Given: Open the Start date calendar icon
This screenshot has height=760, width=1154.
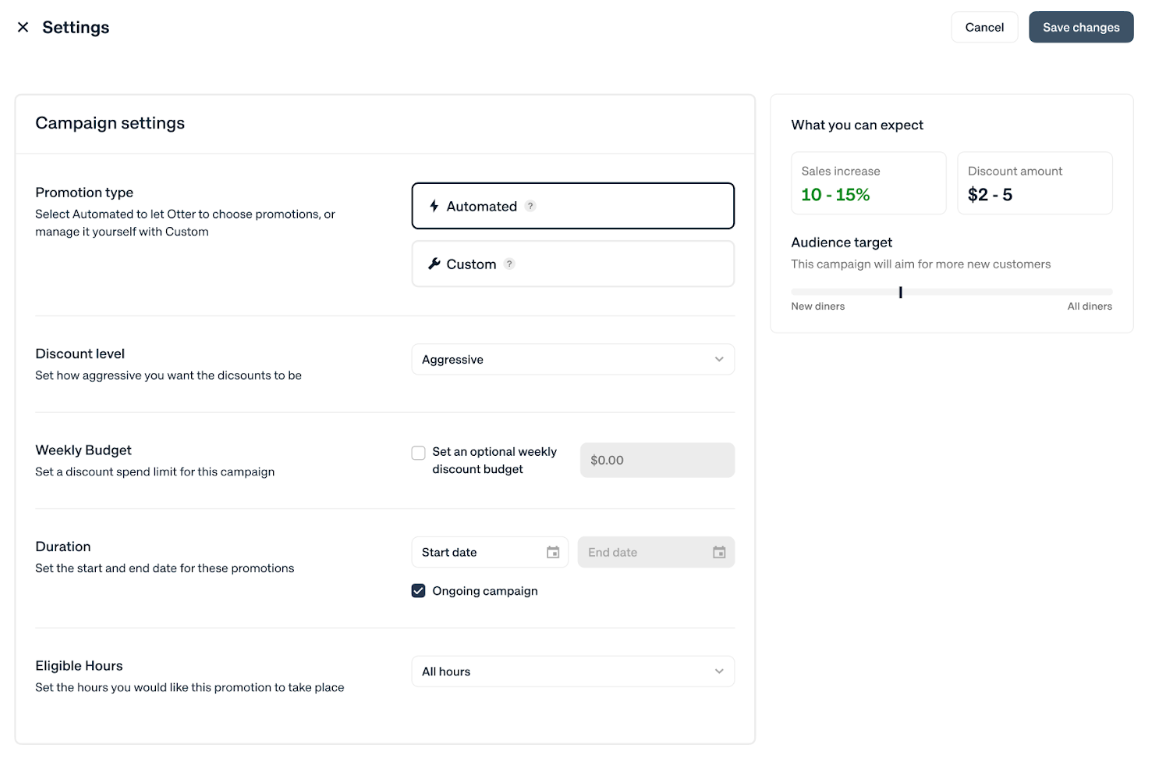Looking at the screenshot, I should [553, 553].
